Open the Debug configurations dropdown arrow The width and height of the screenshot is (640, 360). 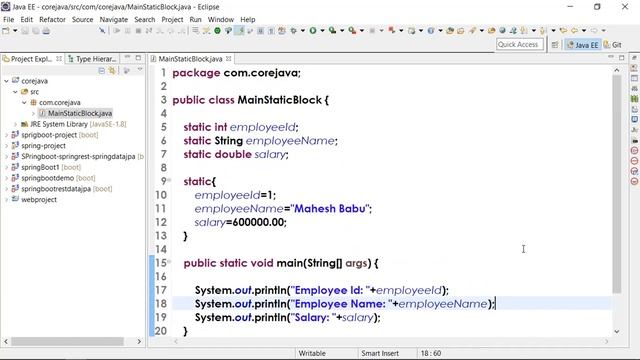302,31
